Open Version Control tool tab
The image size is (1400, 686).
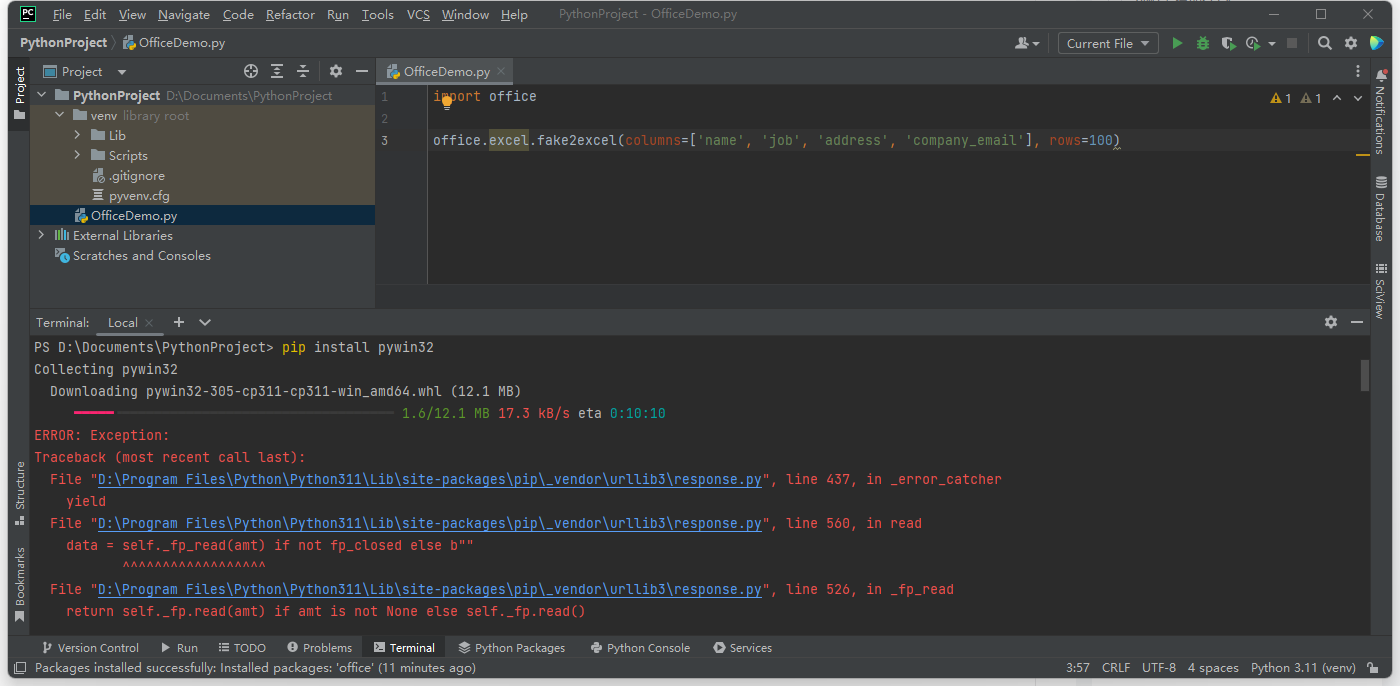[x=89, y=648]
